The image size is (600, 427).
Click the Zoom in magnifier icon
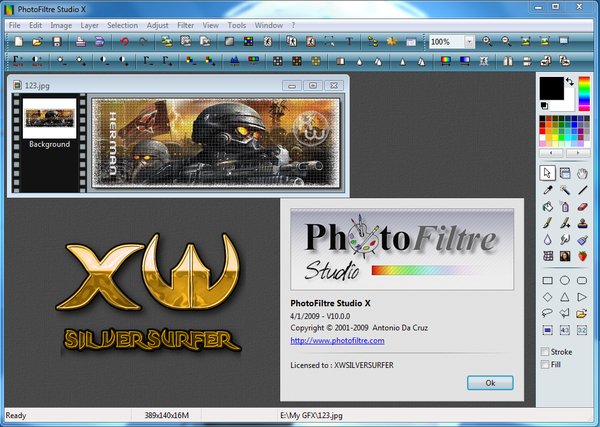click(487, 41)
